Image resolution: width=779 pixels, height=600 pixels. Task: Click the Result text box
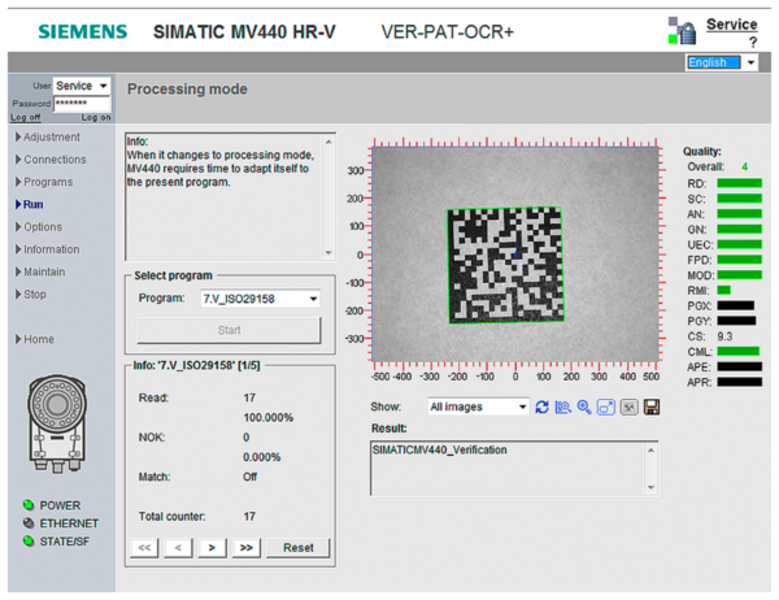(515, 468)
